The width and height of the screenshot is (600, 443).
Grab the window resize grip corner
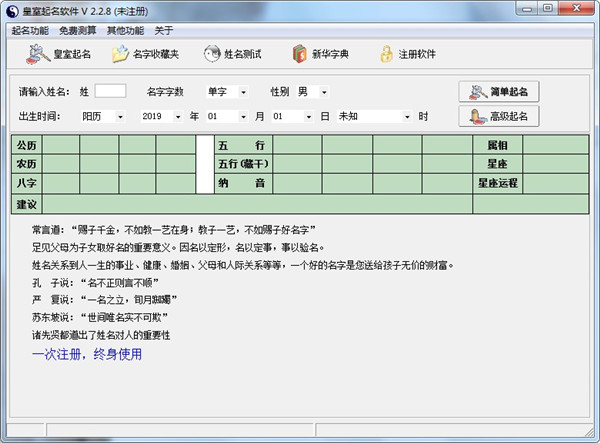pos(589,432)
